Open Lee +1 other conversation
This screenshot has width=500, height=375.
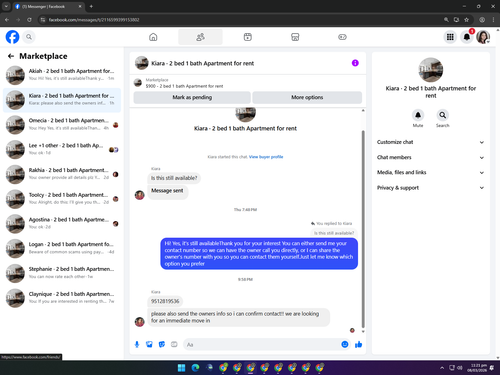click(x=62, y=149)
